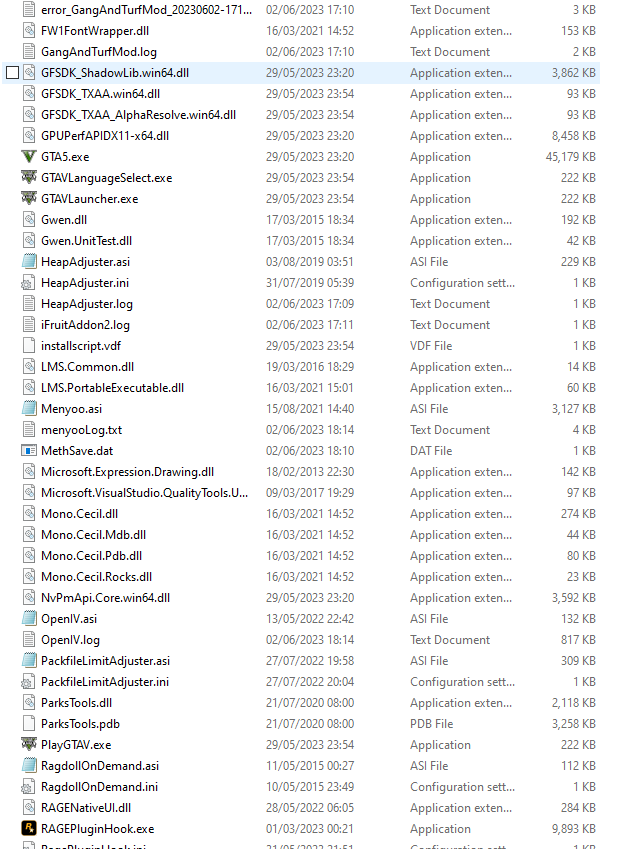
Task: Click the GTAVLauncher.exe icon
Action: click(29, 199)
